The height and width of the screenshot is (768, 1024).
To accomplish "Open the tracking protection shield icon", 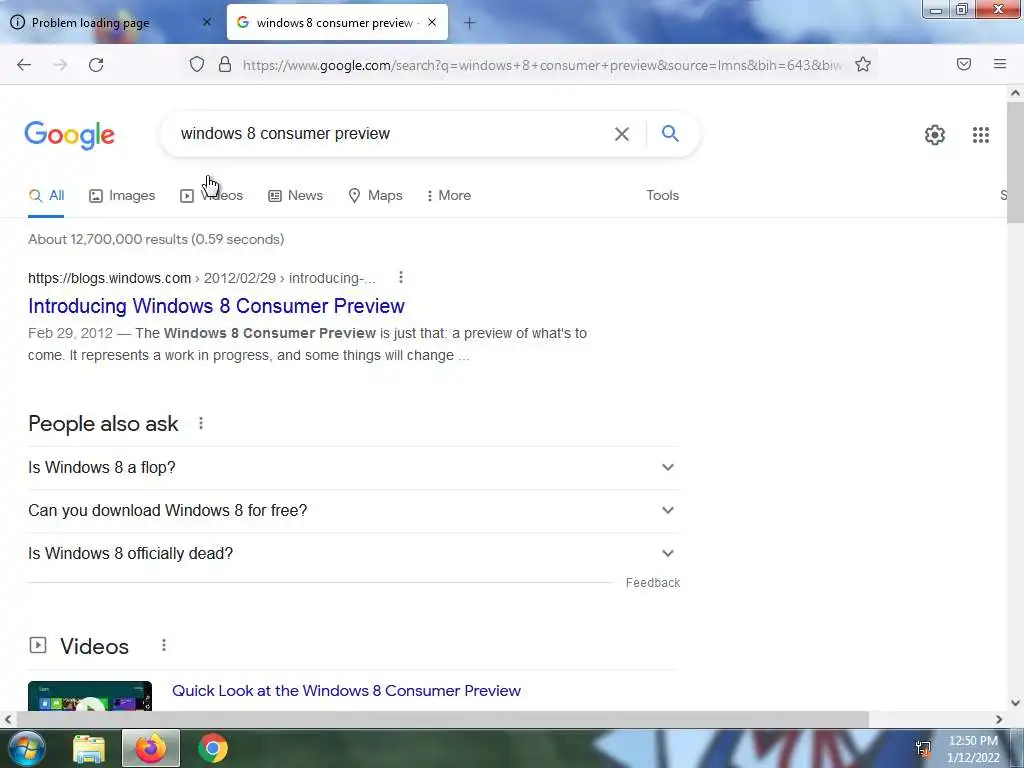I will pos(197,64).
